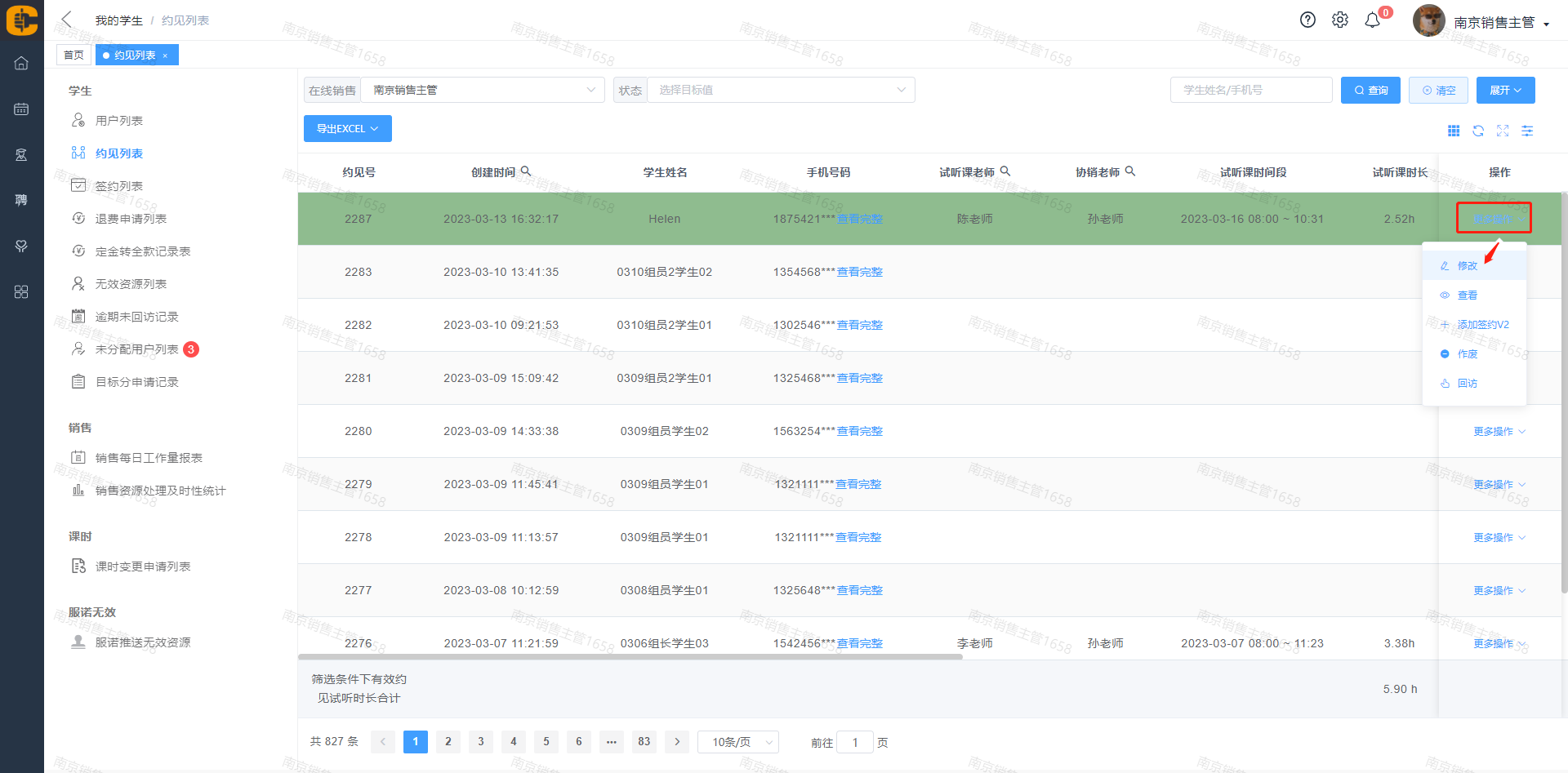The image size is (1568, 773).
Task: Click the help question mark icon
Action: 1307,20
